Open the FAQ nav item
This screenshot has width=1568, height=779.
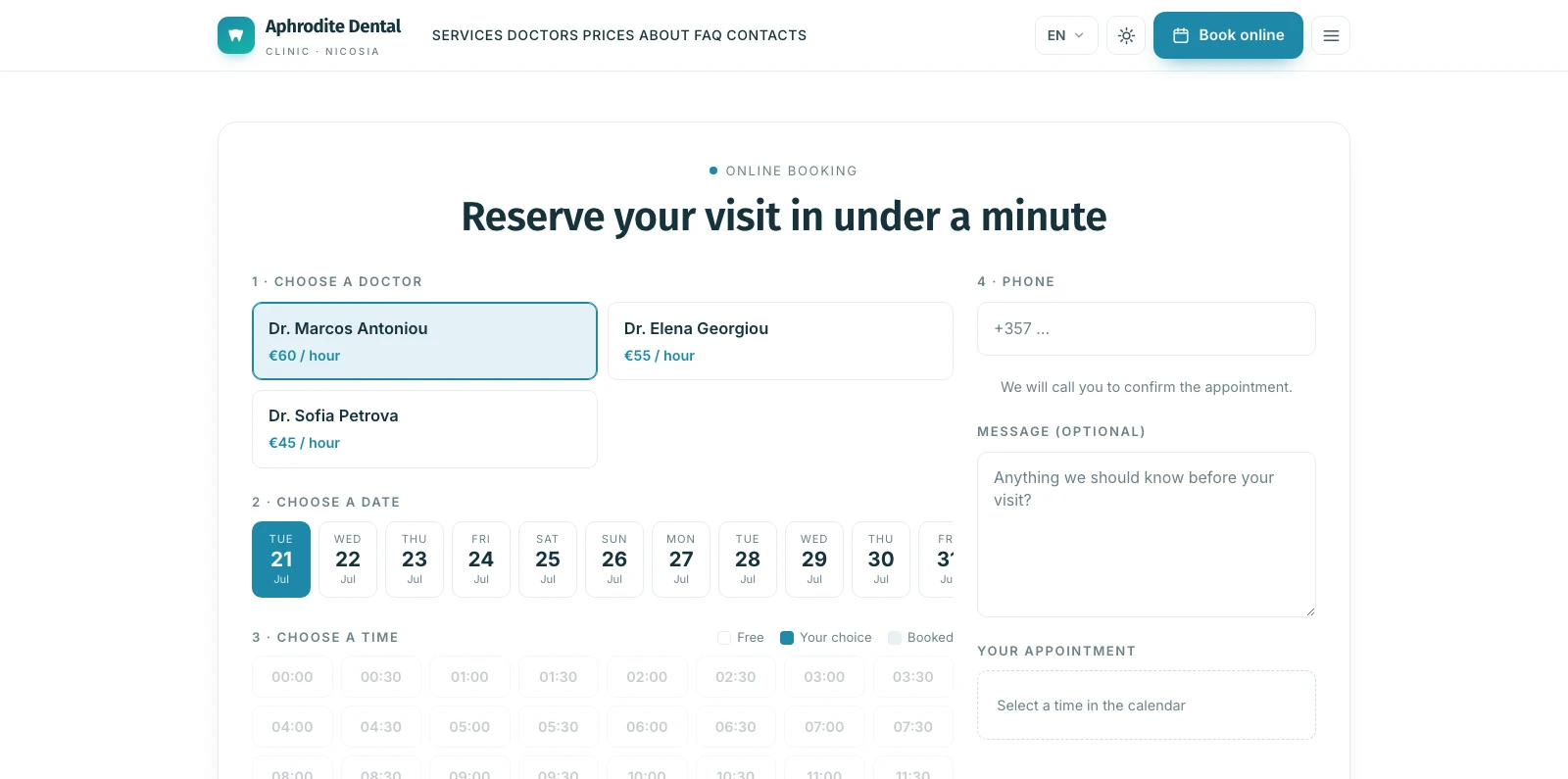pyautogui.click(x=708, y=35)
